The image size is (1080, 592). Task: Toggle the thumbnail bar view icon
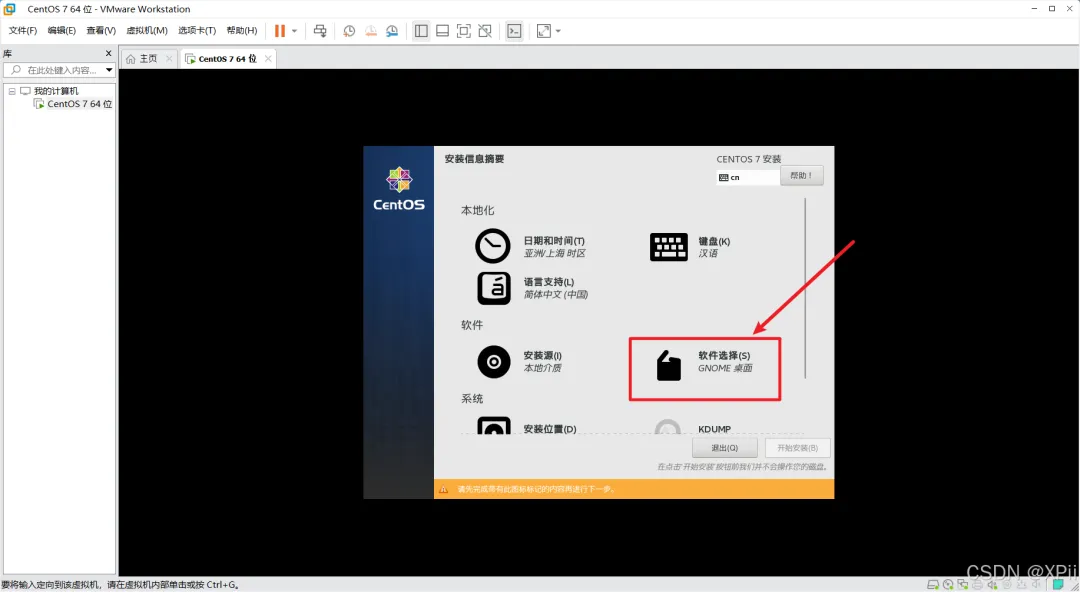coord(443,31)
